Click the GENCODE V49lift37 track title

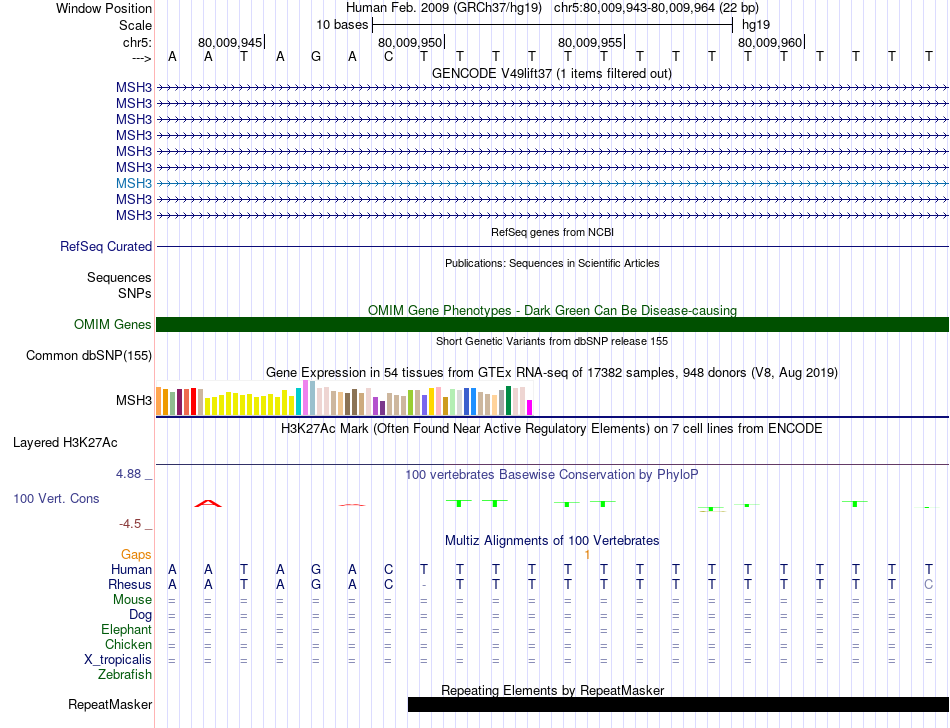(552, 73)
